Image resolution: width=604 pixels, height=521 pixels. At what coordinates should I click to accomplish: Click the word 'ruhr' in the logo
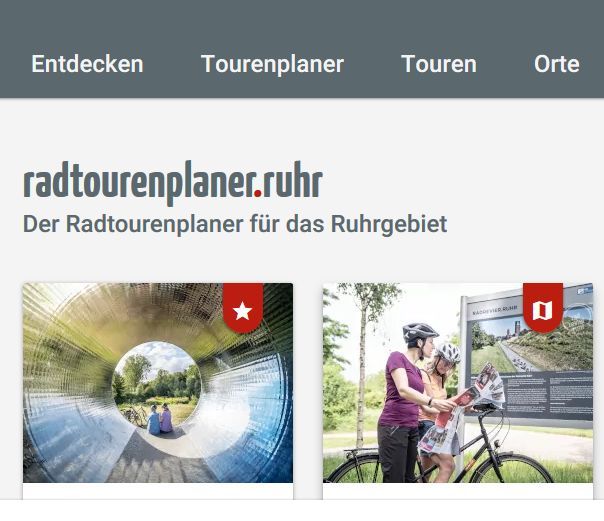292,181
